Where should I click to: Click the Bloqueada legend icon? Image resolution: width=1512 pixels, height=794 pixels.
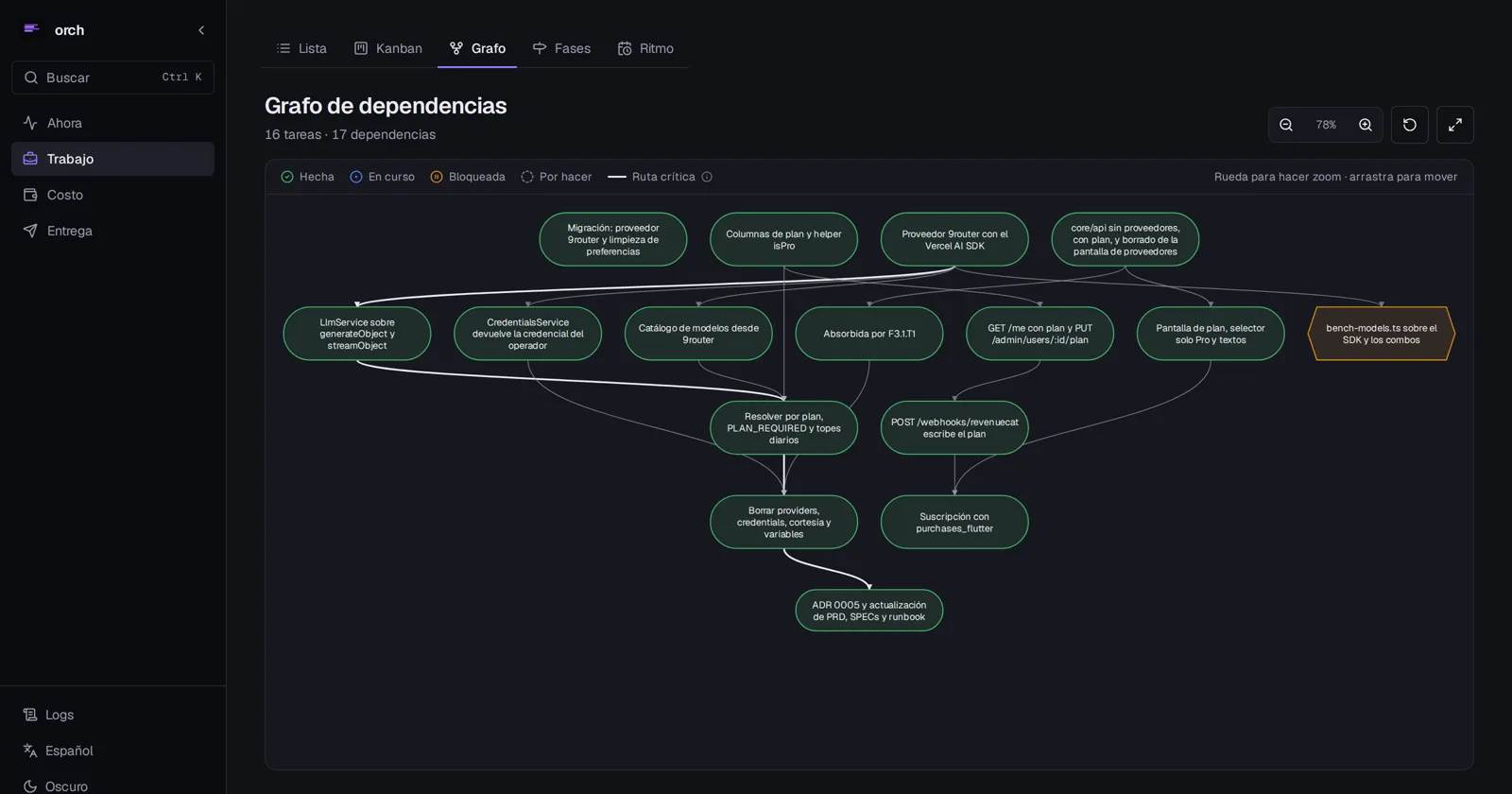tap(437, 177)
